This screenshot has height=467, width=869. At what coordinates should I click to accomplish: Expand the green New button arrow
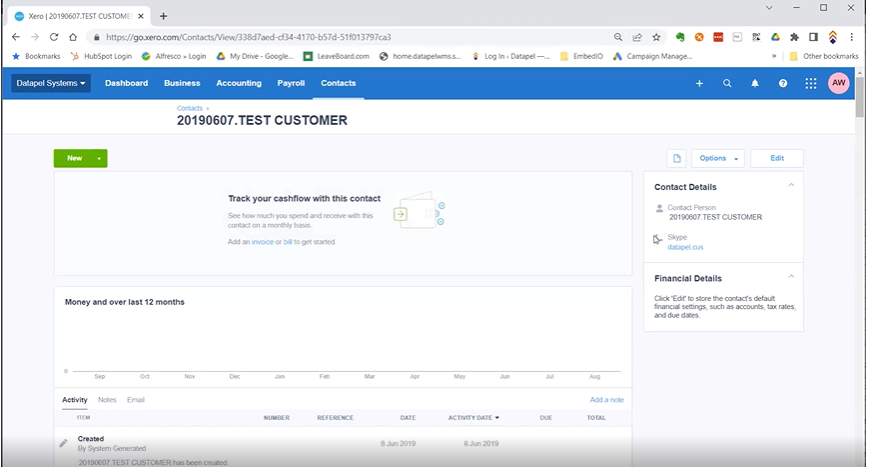(x=99, y=158)
